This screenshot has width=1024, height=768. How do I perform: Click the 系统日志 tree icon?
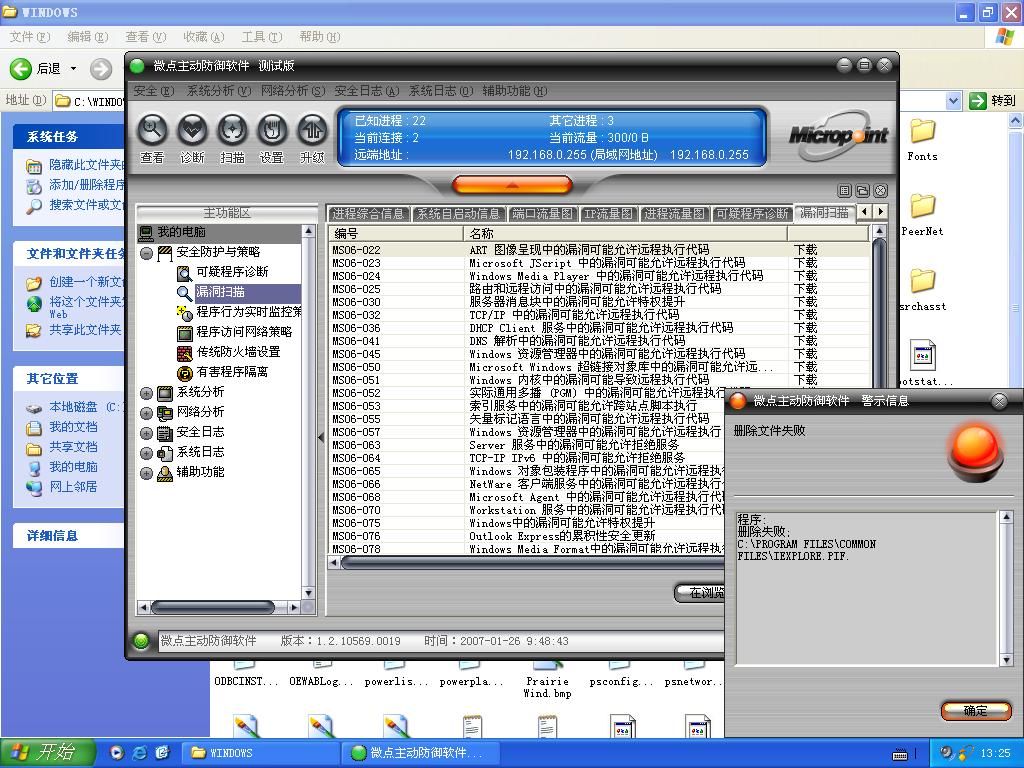[165, 453]
